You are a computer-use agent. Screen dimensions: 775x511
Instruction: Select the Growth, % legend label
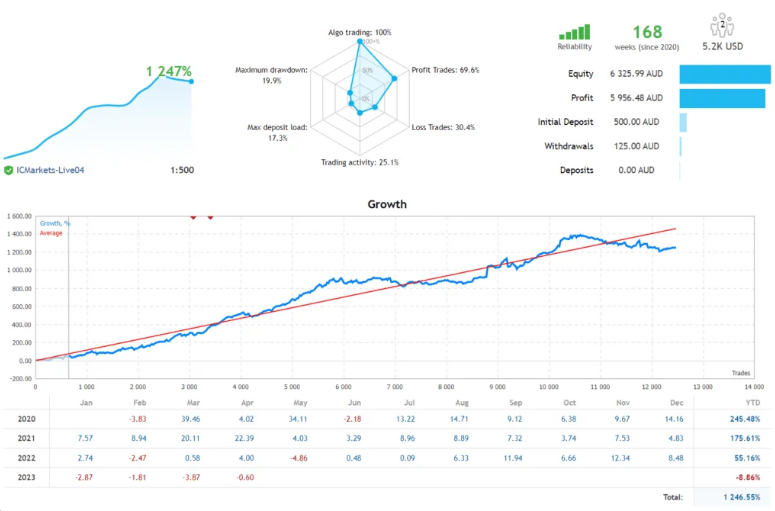point(55,223)
